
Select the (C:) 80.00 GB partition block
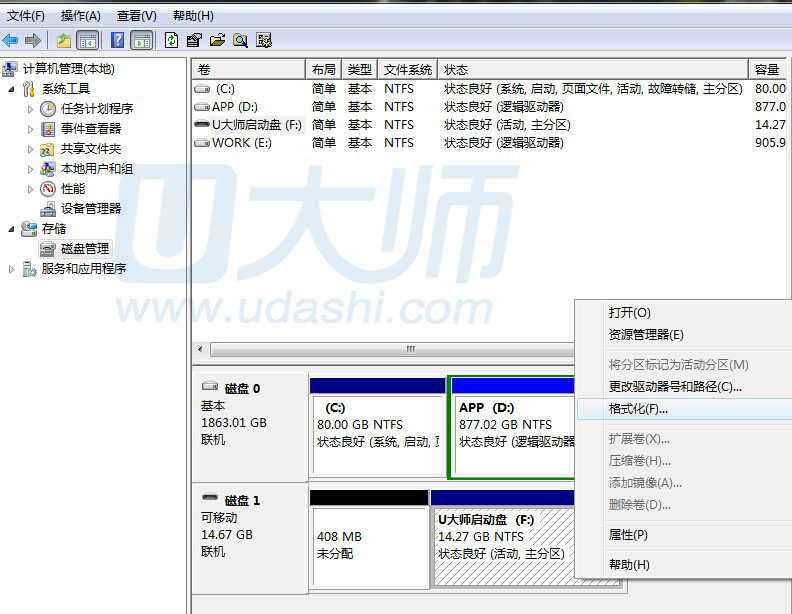point(377,427)
